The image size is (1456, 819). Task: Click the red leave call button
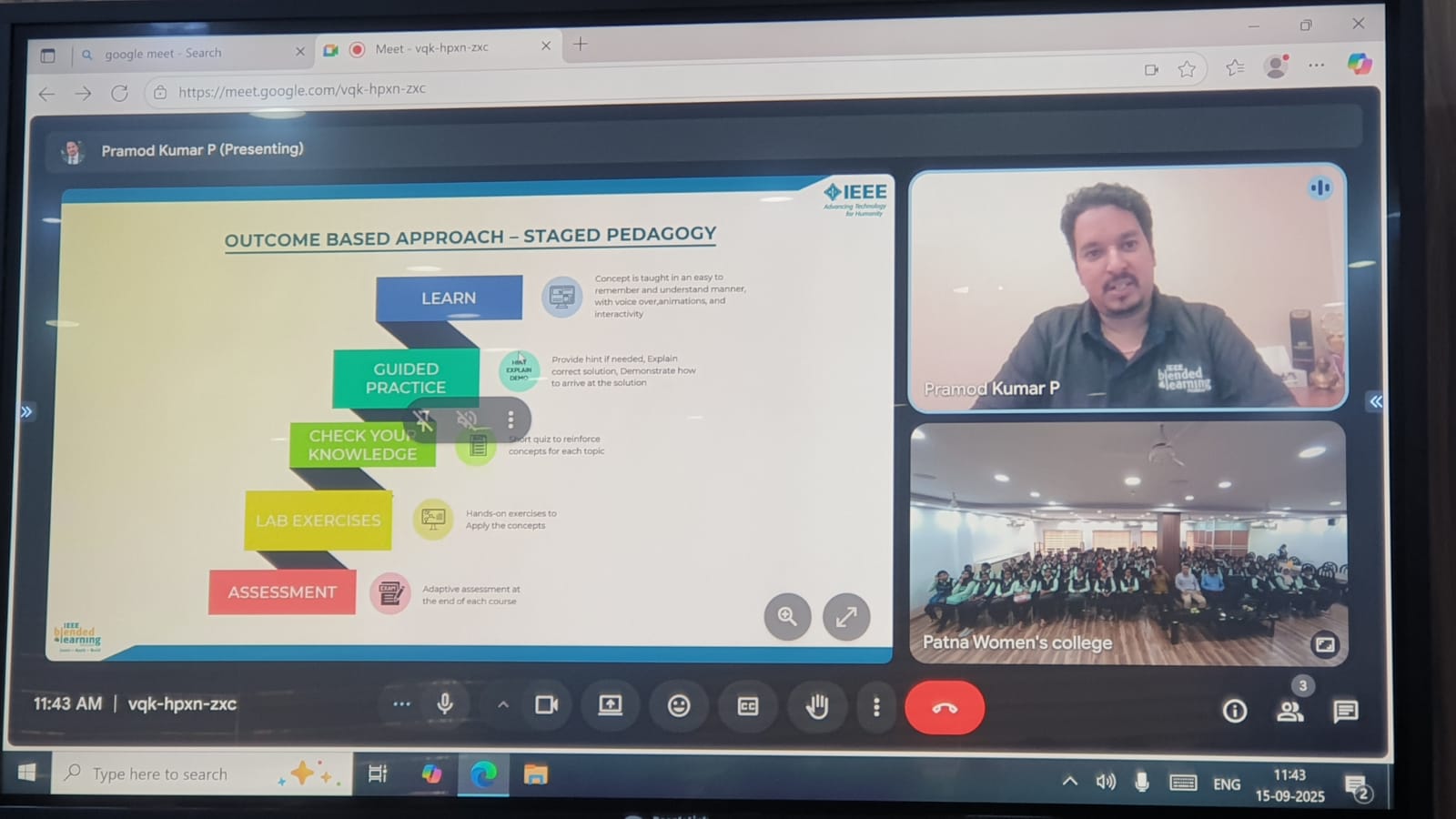click(x=944, y=707)
